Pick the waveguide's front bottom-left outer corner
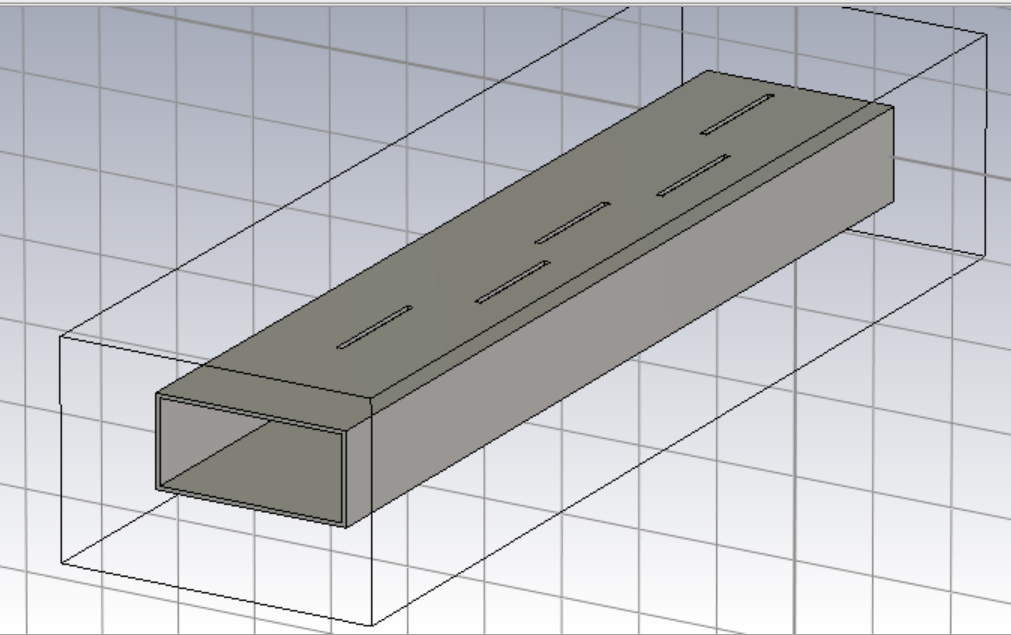Viewport: 1011px width, 635px height. 158,489
